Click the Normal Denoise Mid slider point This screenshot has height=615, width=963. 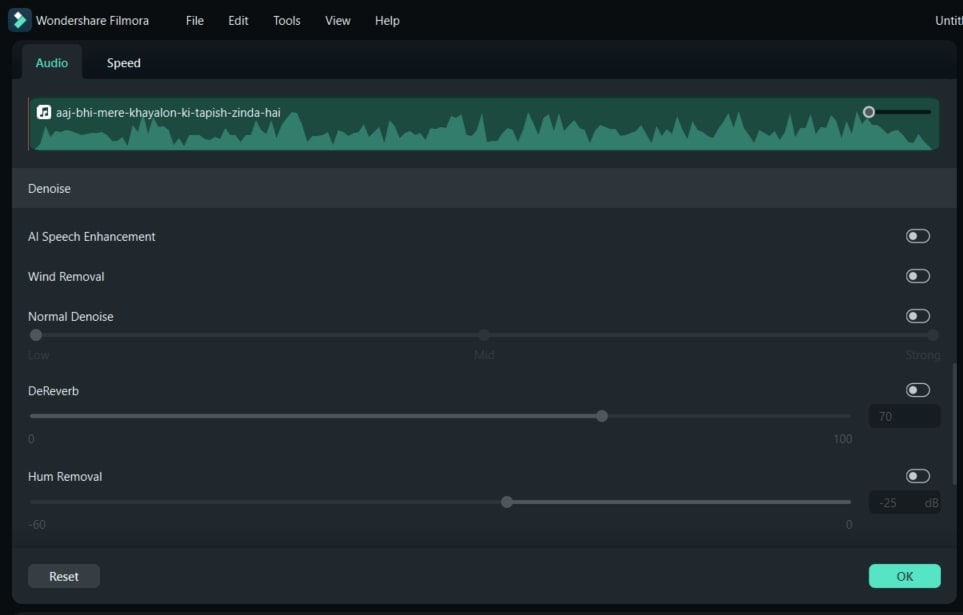pyautogui.click(x=484, y=335)
